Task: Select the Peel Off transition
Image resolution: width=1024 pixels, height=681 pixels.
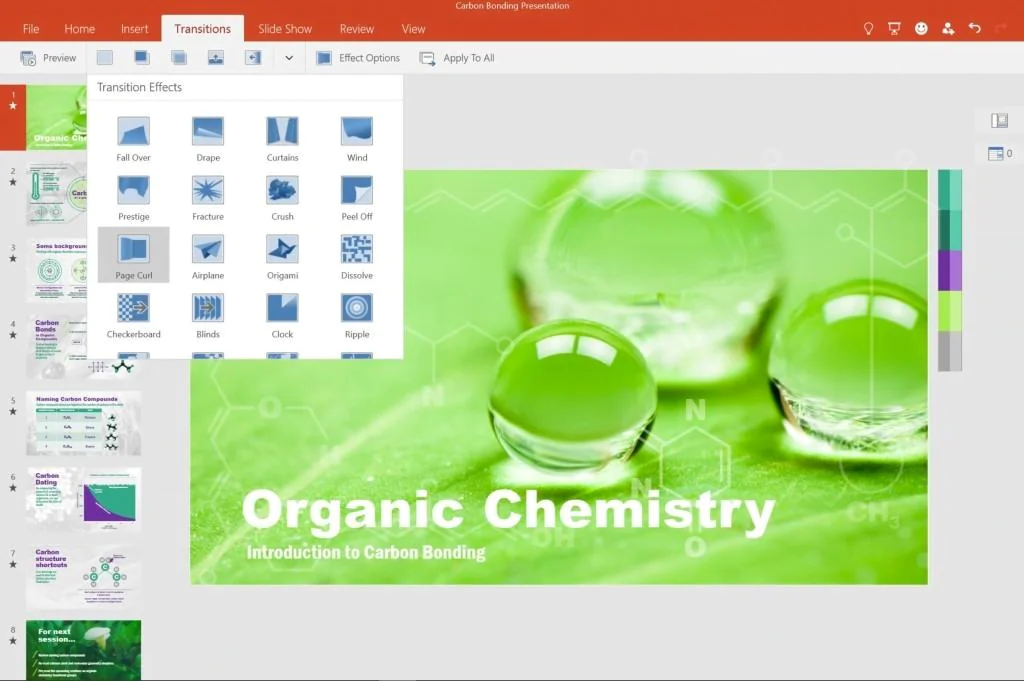Action: 357,197
